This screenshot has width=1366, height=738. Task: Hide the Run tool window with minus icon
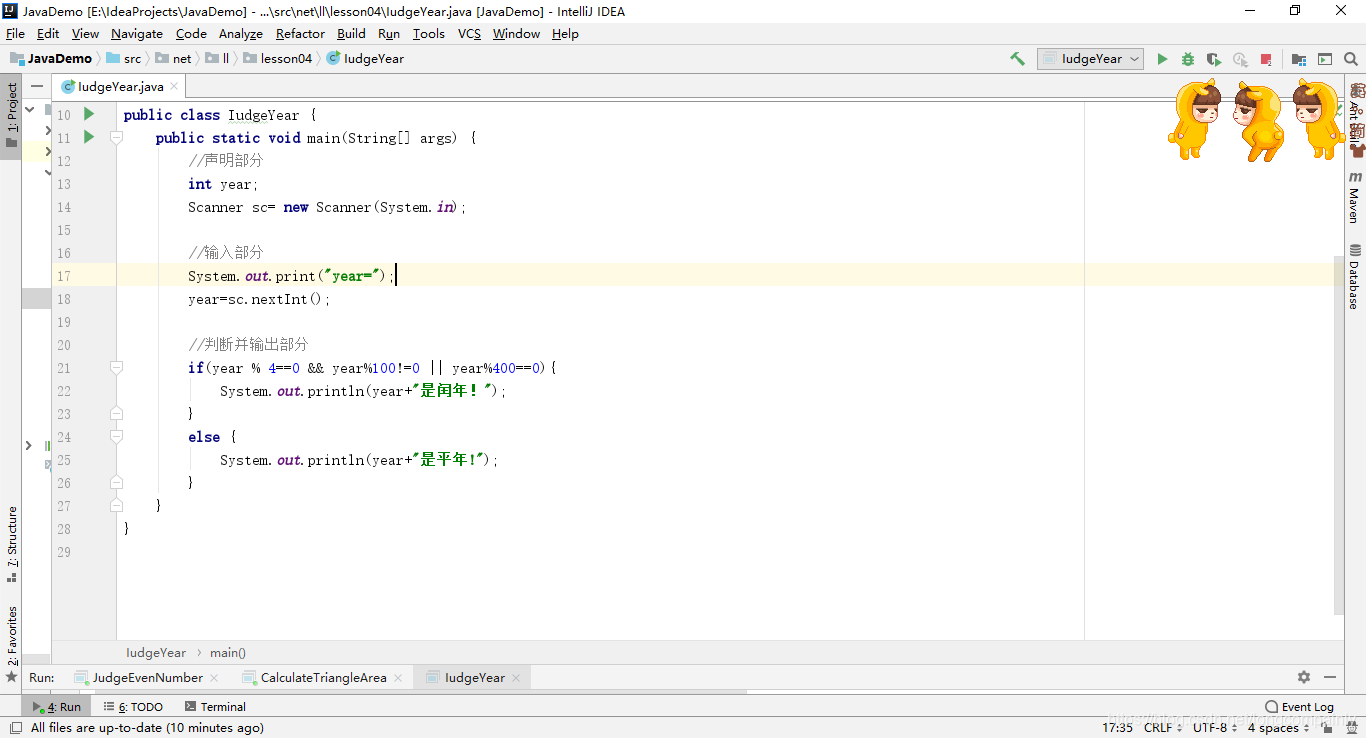(1330, 677)
